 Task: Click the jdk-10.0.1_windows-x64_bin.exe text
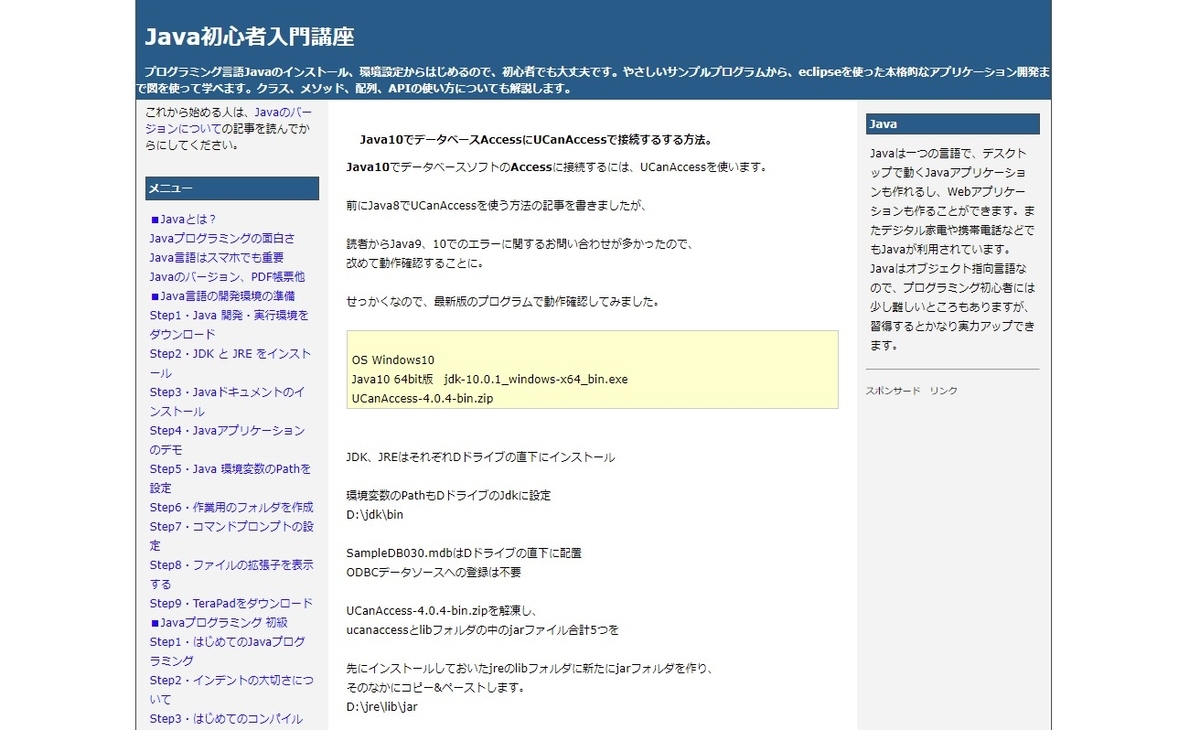[536, 379]
